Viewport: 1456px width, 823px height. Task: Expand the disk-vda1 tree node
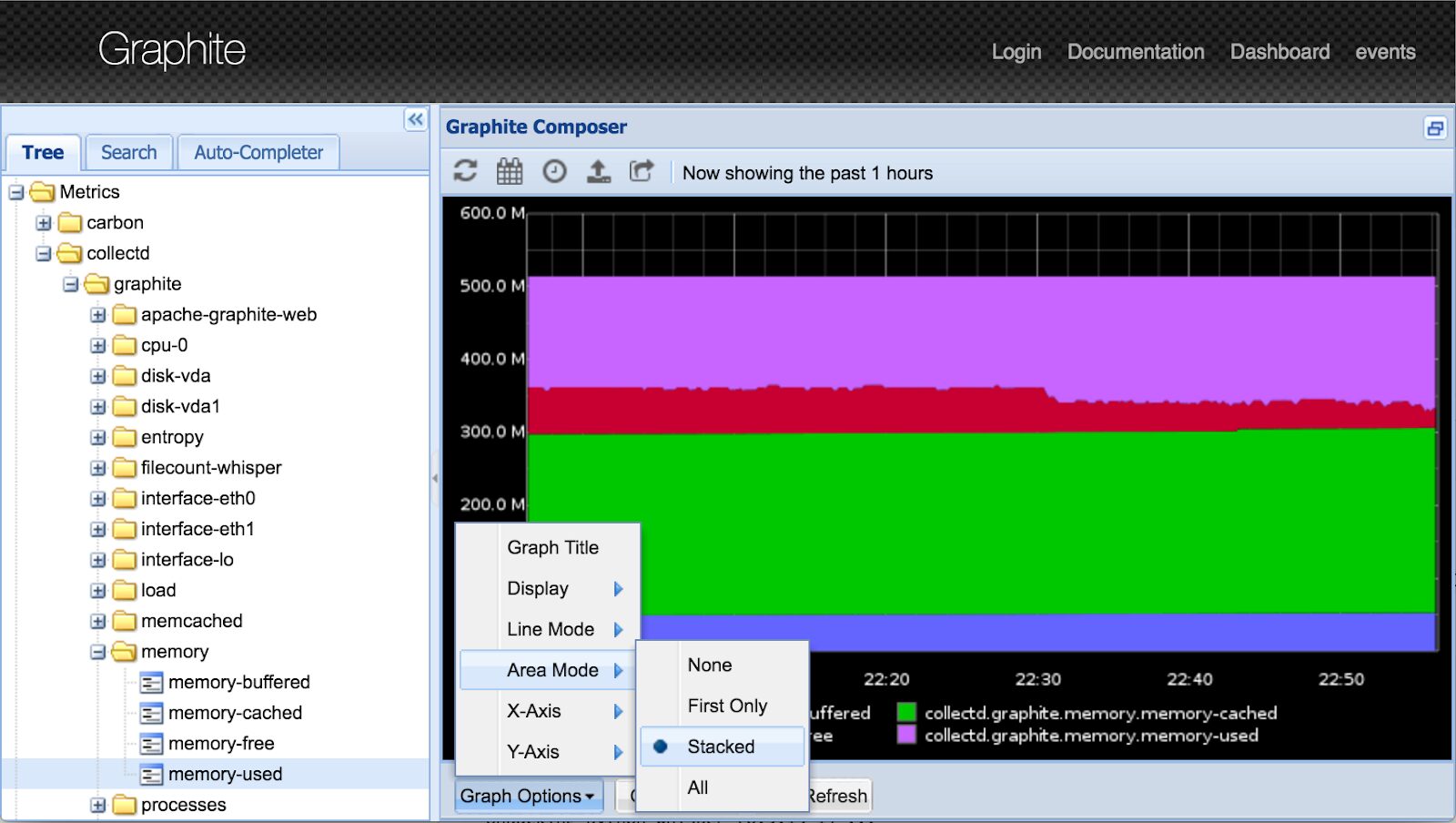tap(98, 407)
